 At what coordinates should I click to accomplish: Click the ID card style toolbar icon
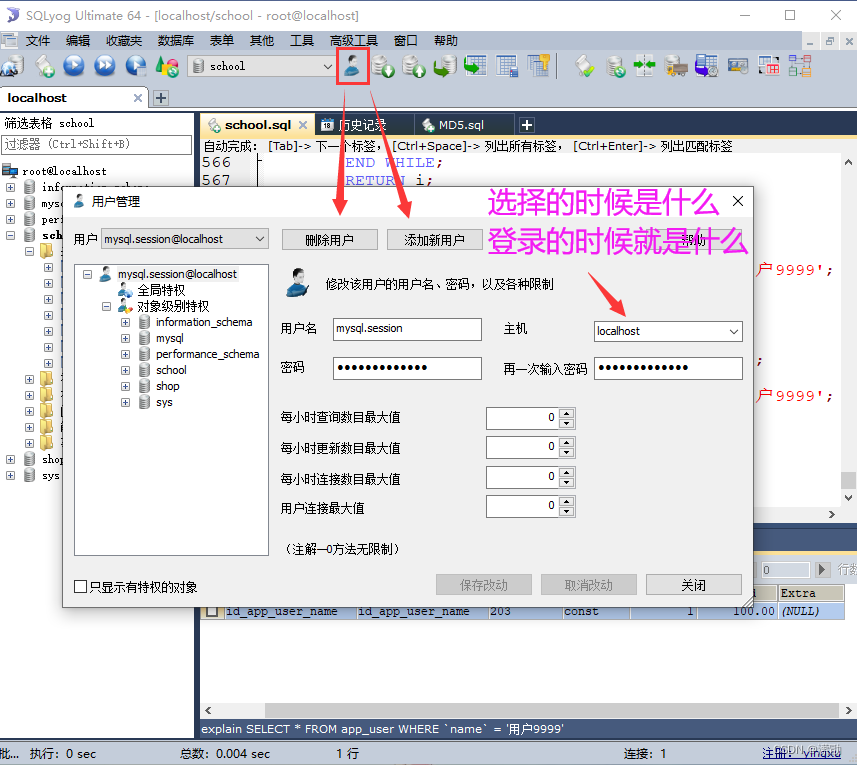(737, 66)
